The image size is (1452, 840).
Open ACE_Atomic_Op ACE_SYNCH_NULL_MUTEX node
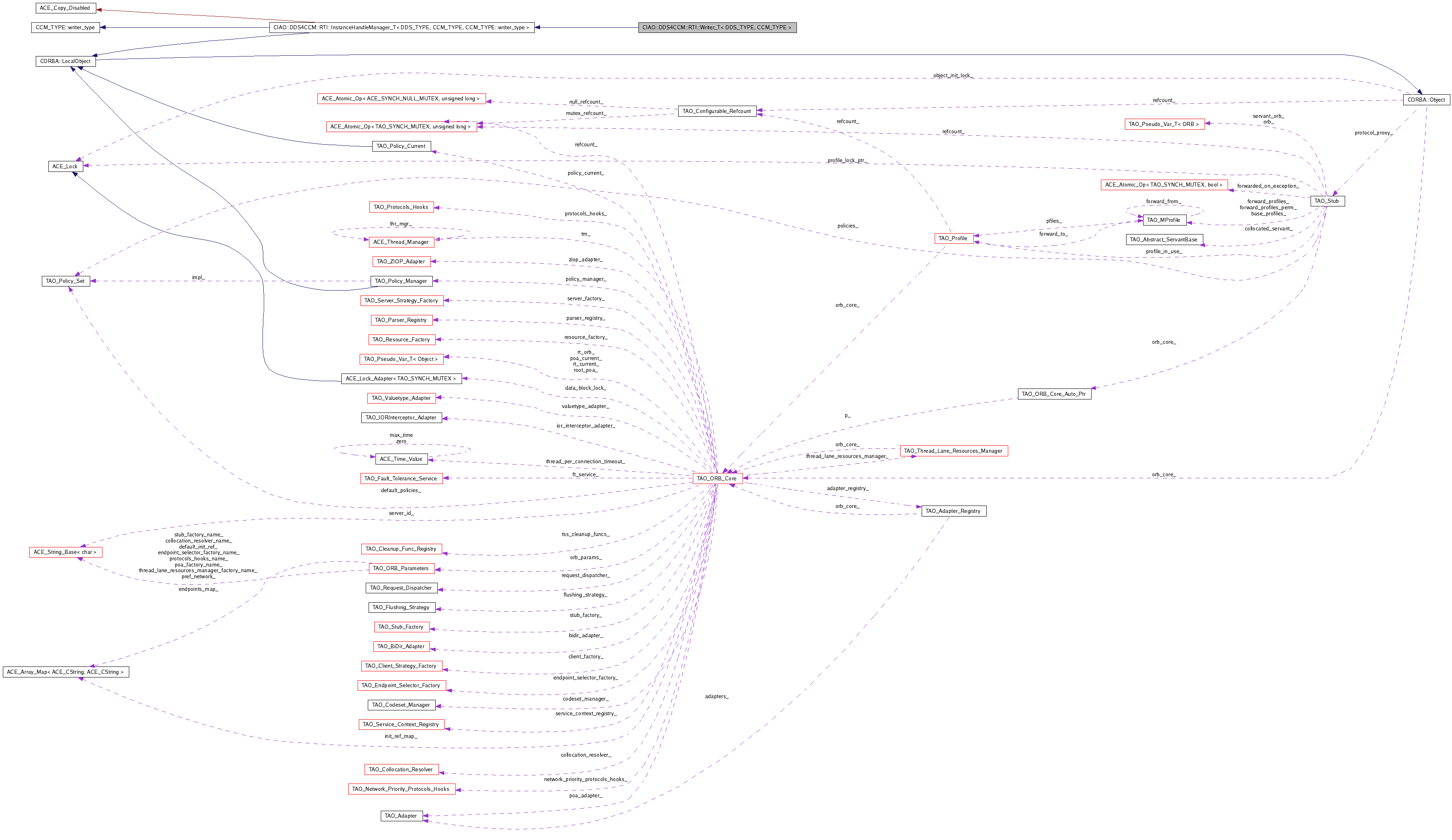point(401,98)
